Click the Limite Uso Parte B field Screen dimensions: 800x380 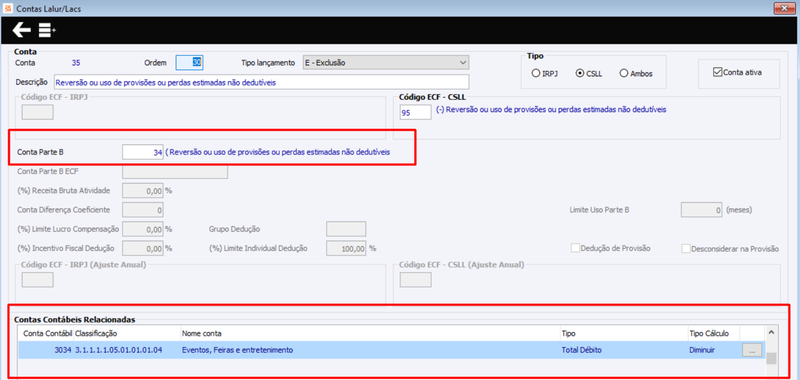point(702,210)
